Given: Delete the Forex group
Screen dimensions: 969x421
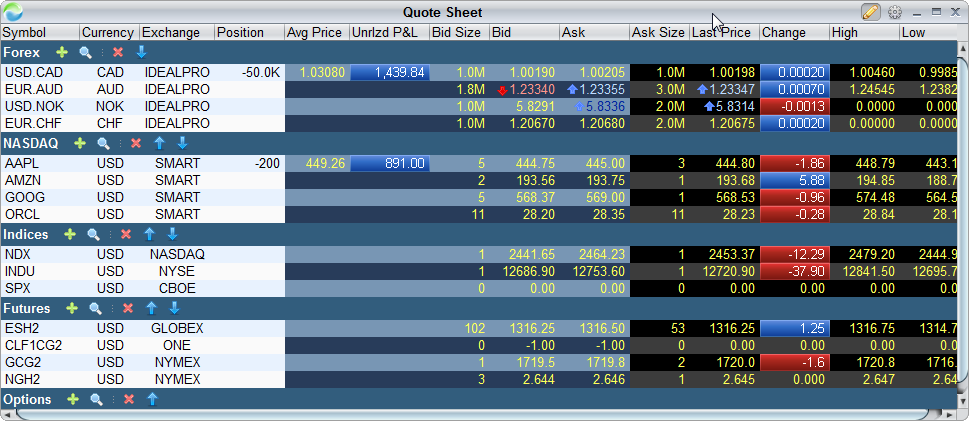Looking at the screenshot, I should click(x=118, y=53).
